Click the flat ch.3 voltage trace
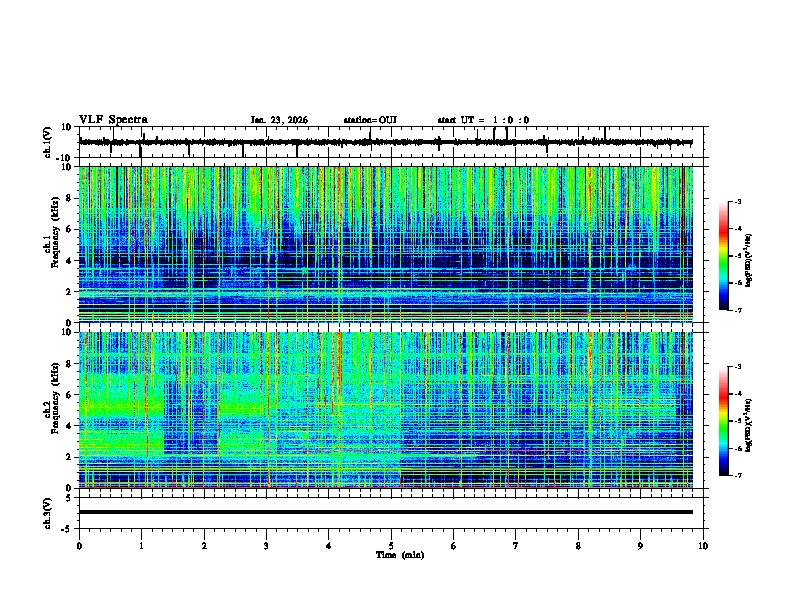The width and height of the screenshot is (792, 612). [x=386, y=512]
